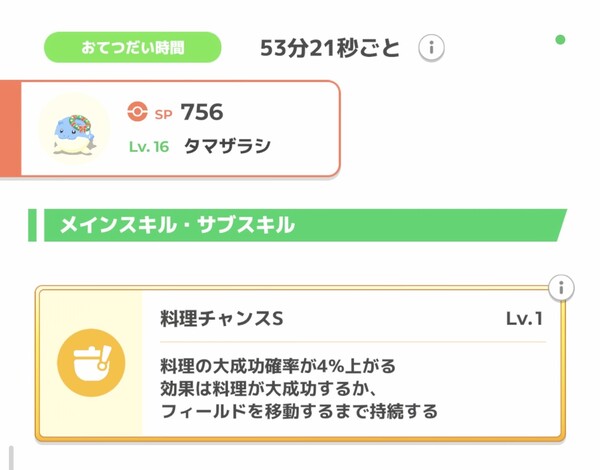Select the タマザラシ name text
This screenshot has width=600, height=470.
pos(227,147)
